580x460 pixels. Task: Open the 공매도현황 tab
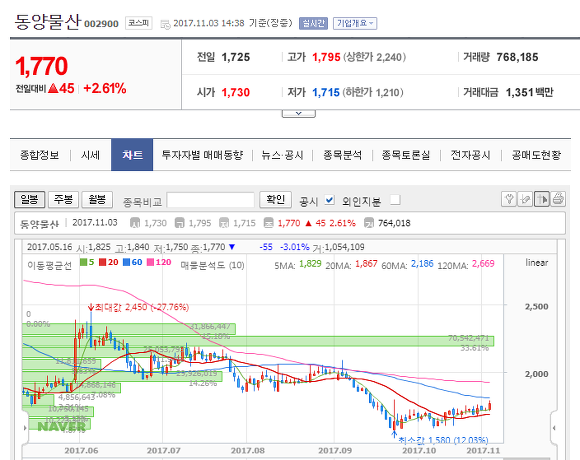point(536,155)
